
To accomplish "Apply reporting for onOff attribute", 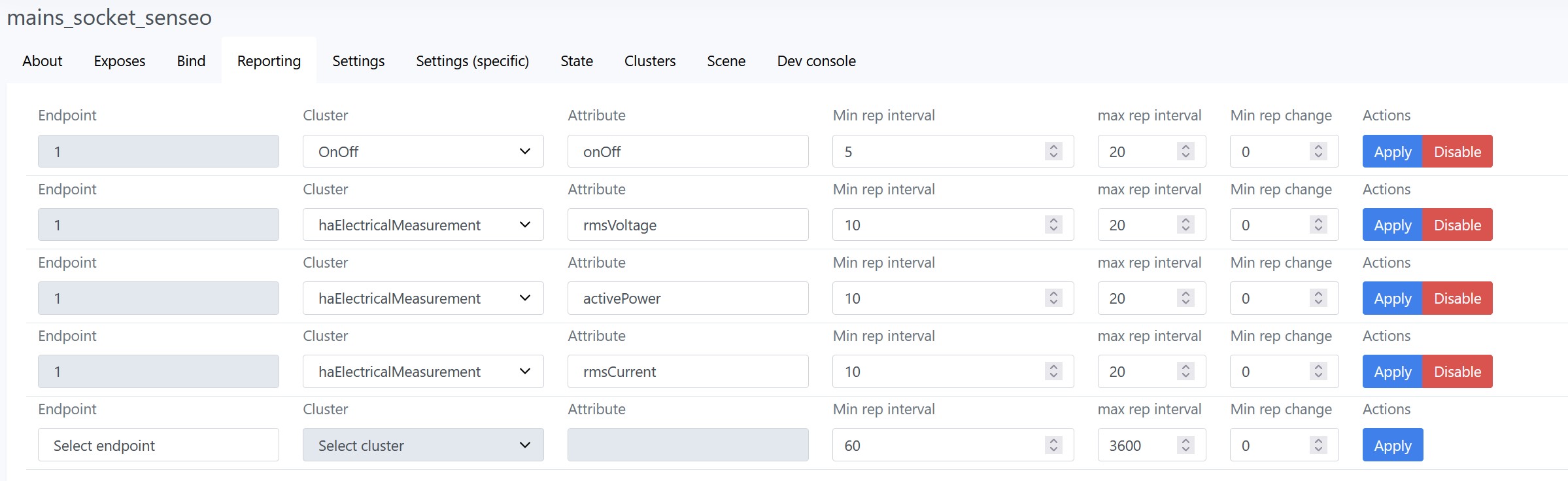I will pyautogui.click(x=1392, y=151).
